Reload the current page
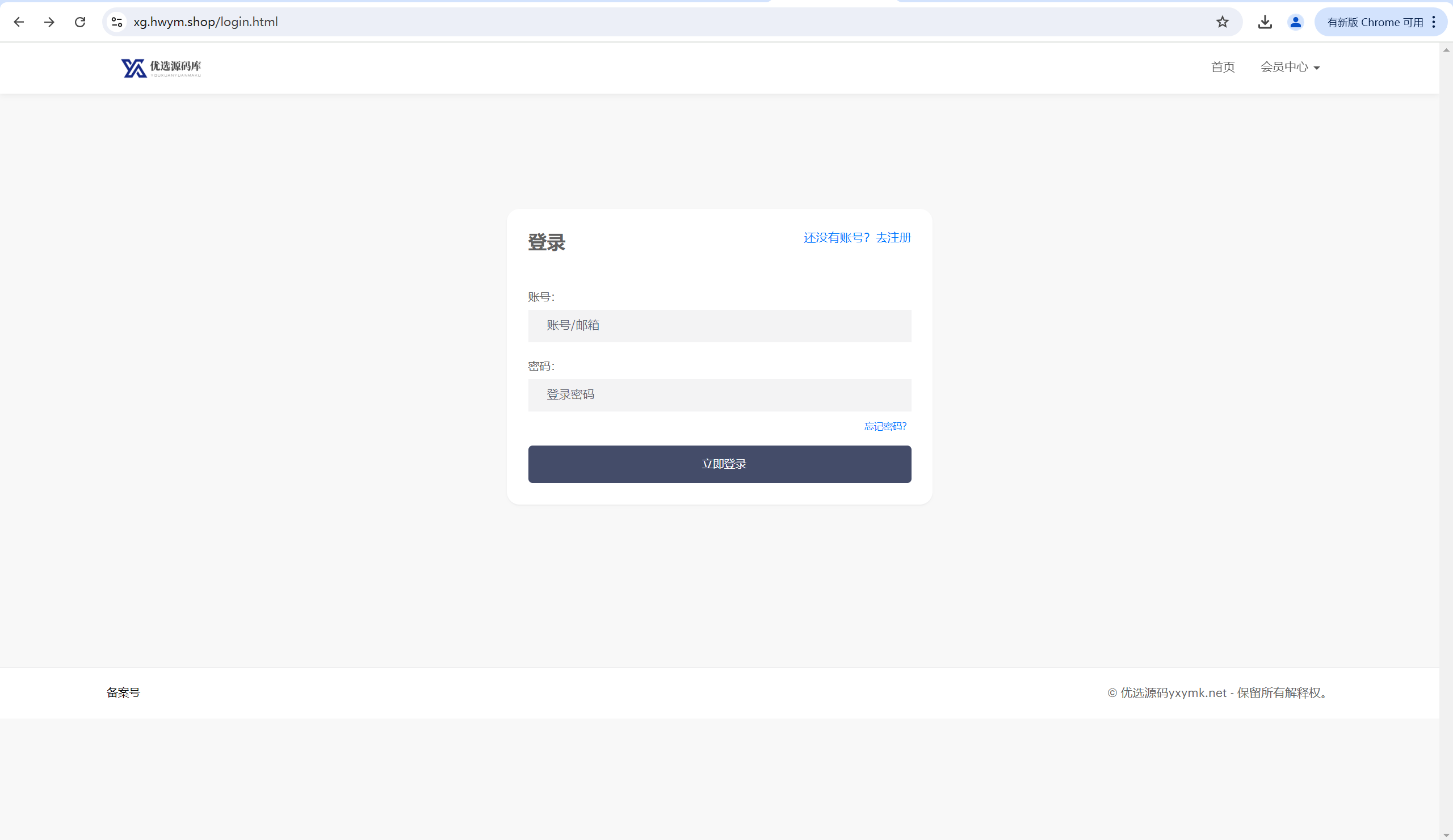The image size is (1453, 840). pyautogui.click(x=80, y=22)
